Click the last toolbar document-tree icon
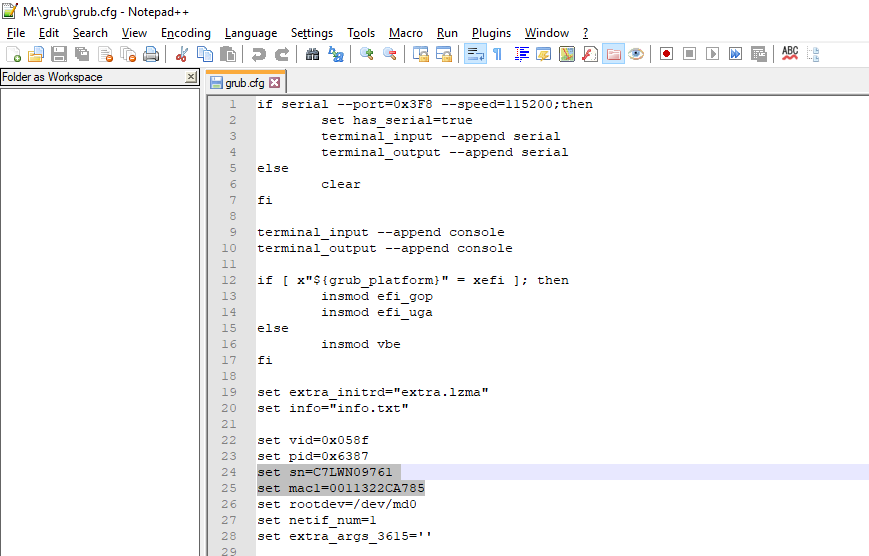The image size is (869, 556). 813,54
